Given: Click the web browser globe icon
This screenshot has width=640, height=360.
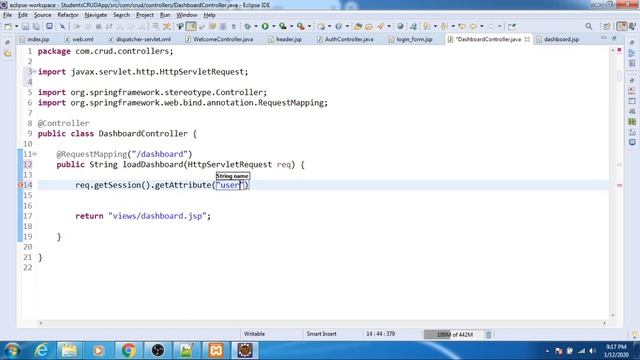Looking at the screenshot, I should point(400,26).
